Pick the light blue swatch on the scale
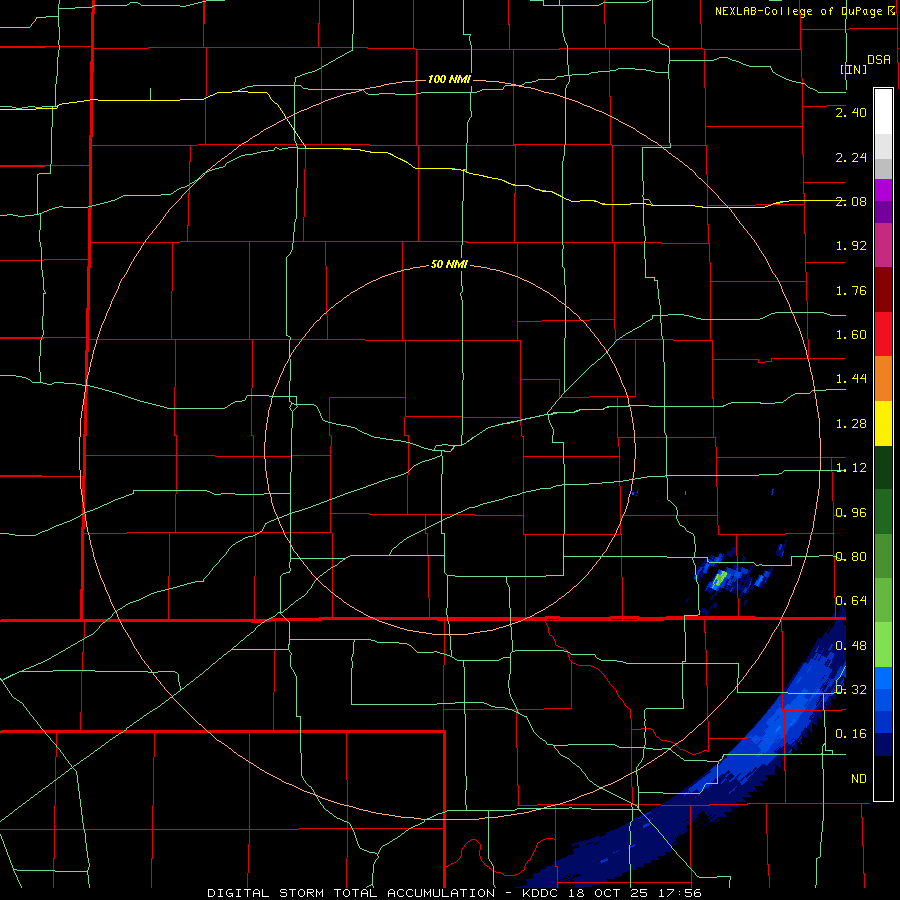This screenshot has height=900, width=900. (883, 678)
